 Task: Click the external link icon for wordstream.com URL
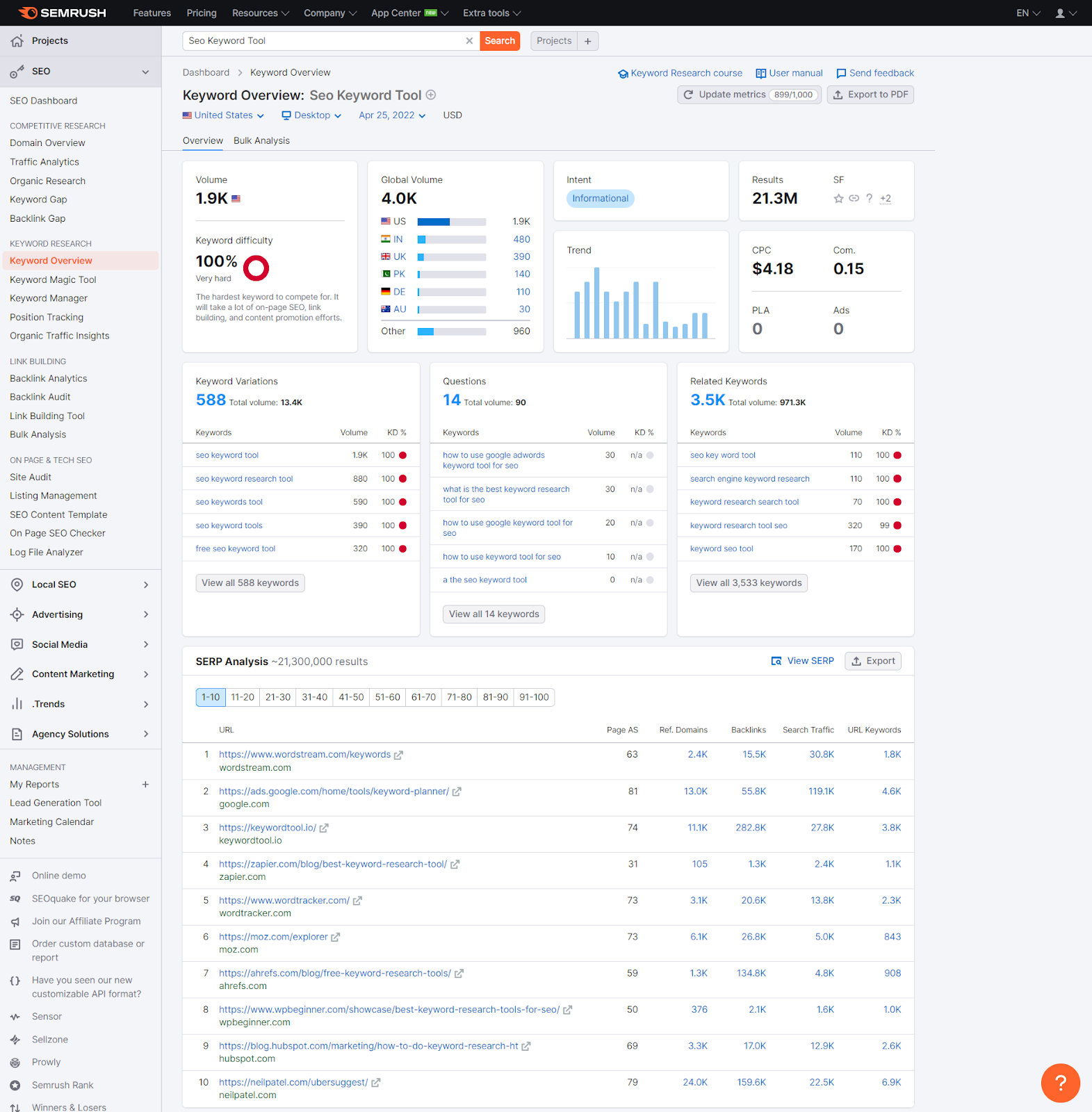click(x=398, y=755)
